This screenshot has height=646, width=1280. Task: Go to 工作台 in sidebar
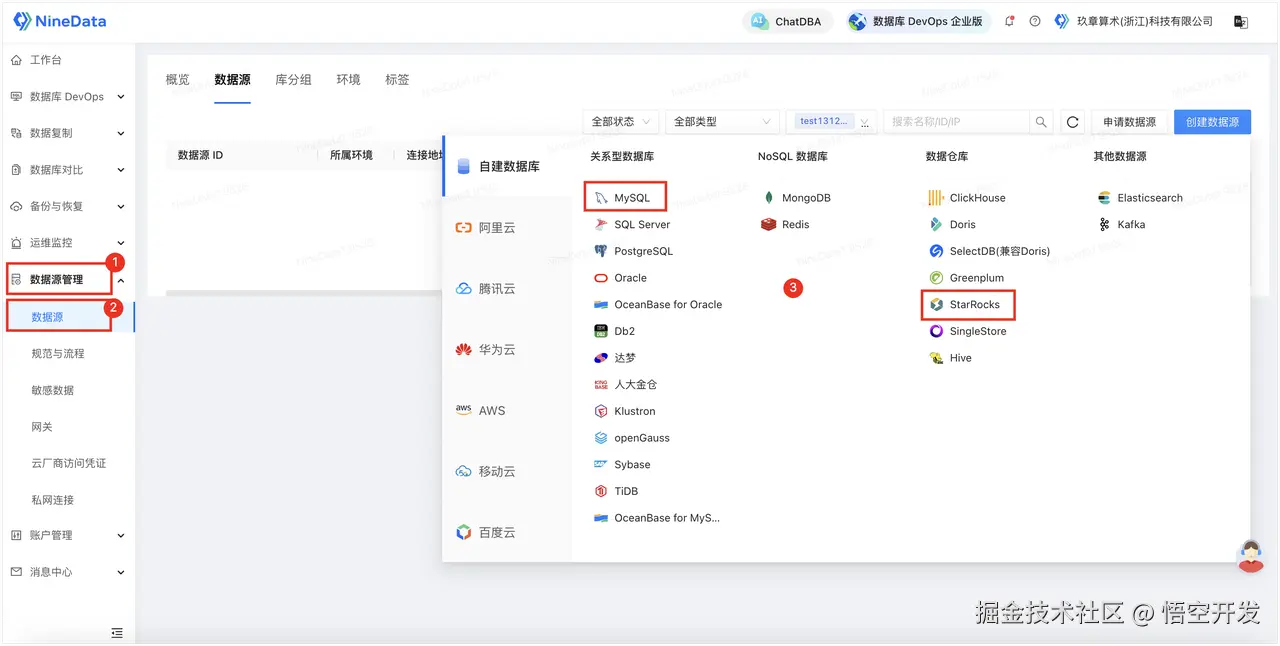(x=67, y=60)
